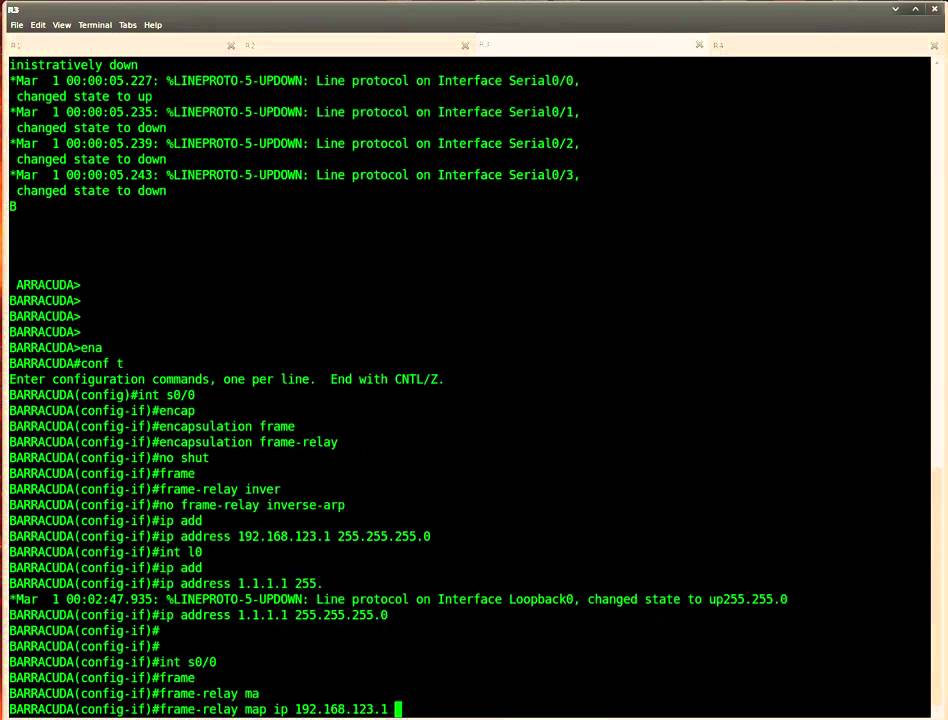Click 'ip address 192.168.123.1 255.255.255.0' line
948x720 pixels.
coord(220,536)
